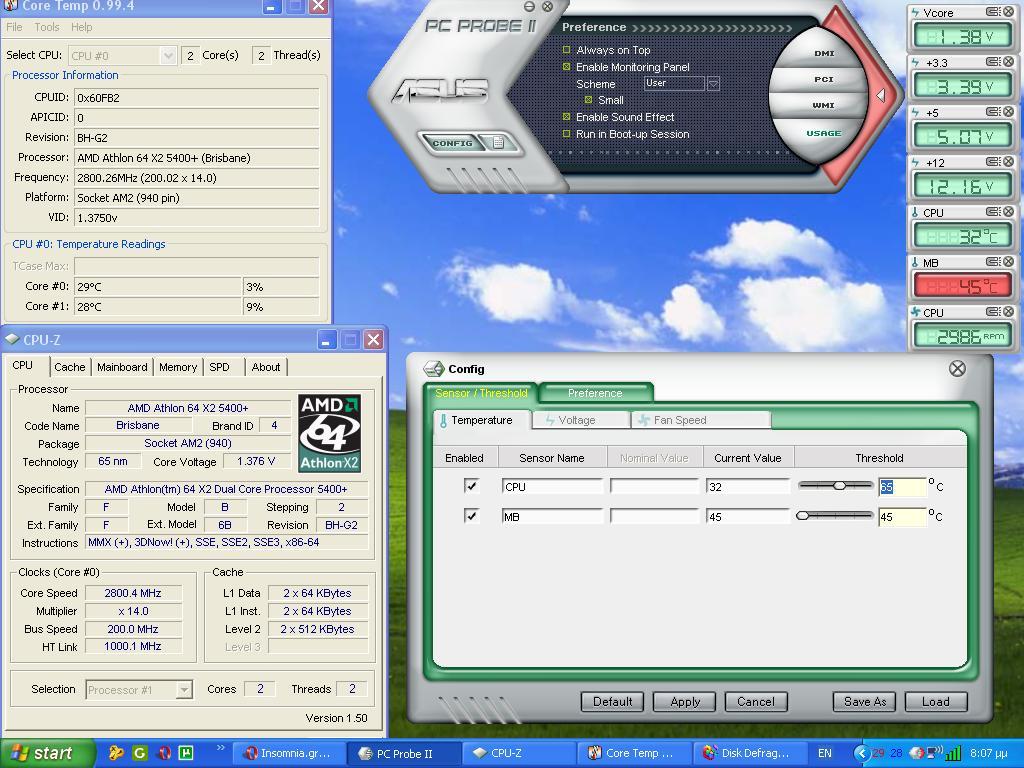Viewport: 1024px width, 768px height.
Task: Toggle Enable Sound Effect checkbox
Action: point(566,117)
